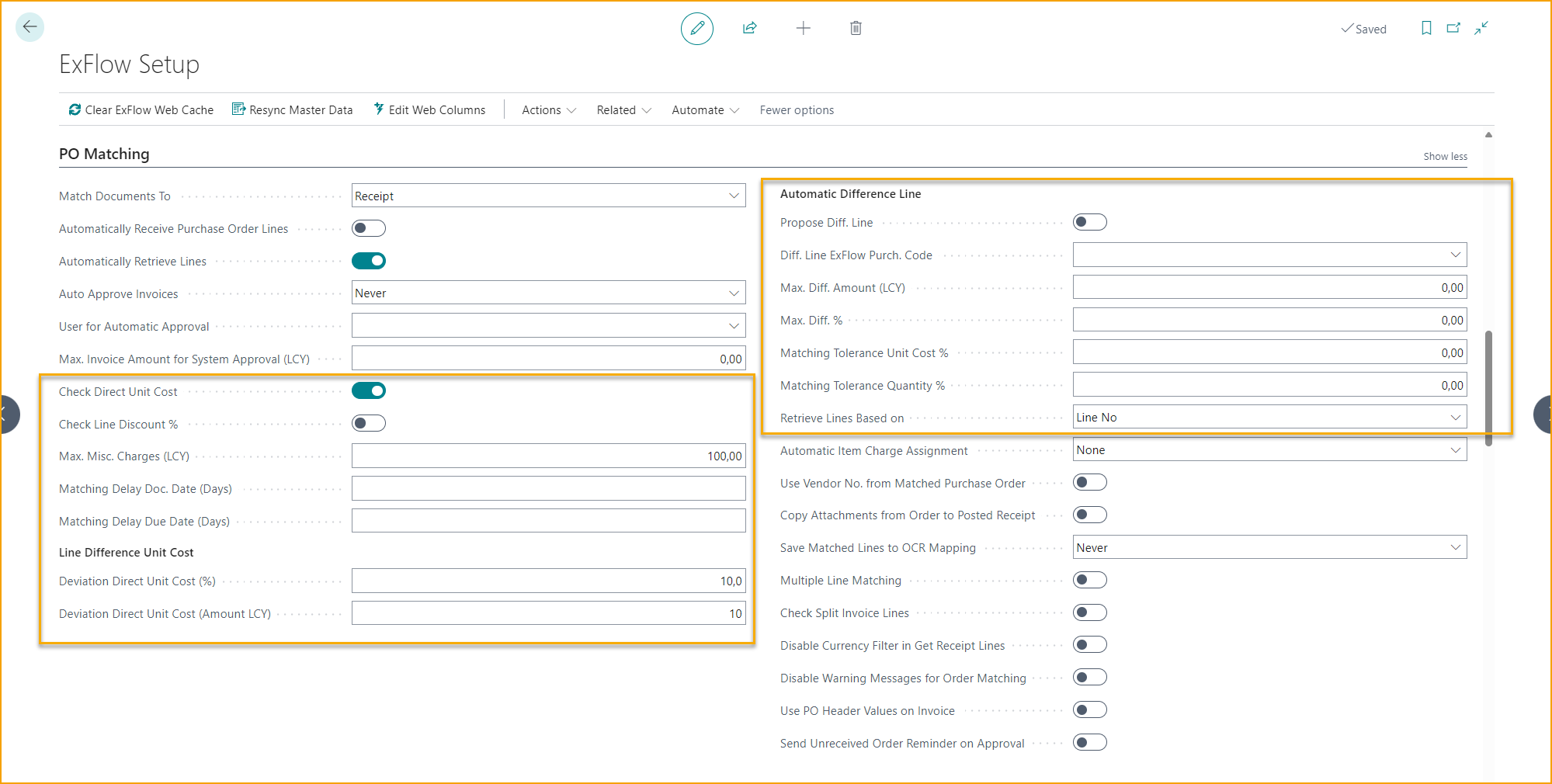The width and height of the screenshot is (1552, 784).
Task: Toggle Disable Warning Messages for Order Matching
Action: (x=1090, y=677)
